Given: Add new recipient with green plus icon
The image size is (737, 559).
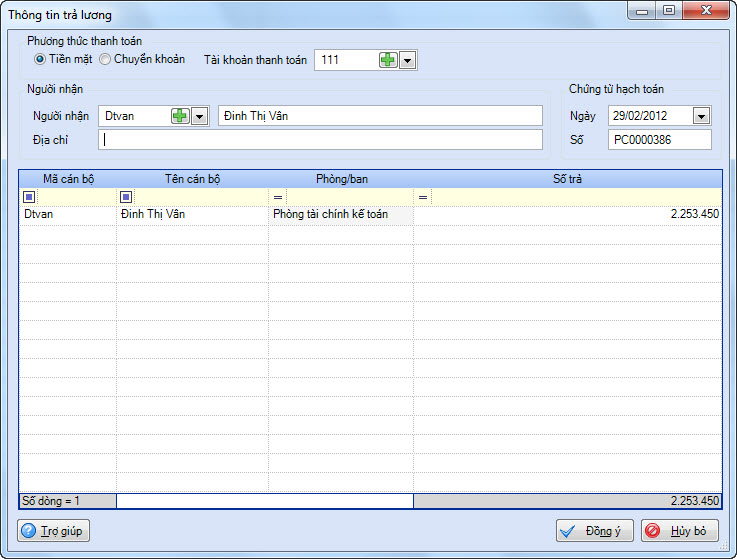Looking at the screenshot, I should (x=180, y=116).
